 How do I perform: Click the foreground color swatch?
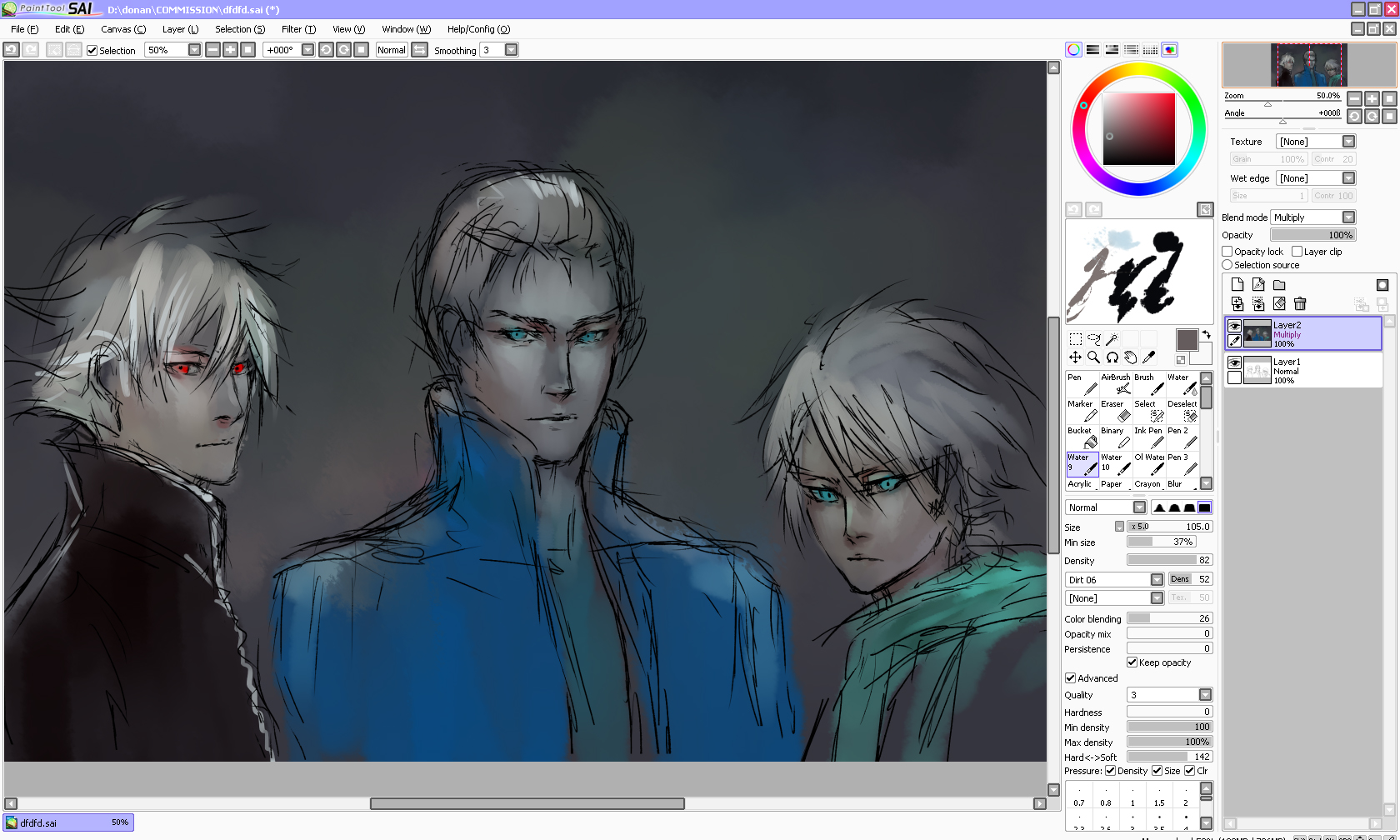coord(1187,339)
